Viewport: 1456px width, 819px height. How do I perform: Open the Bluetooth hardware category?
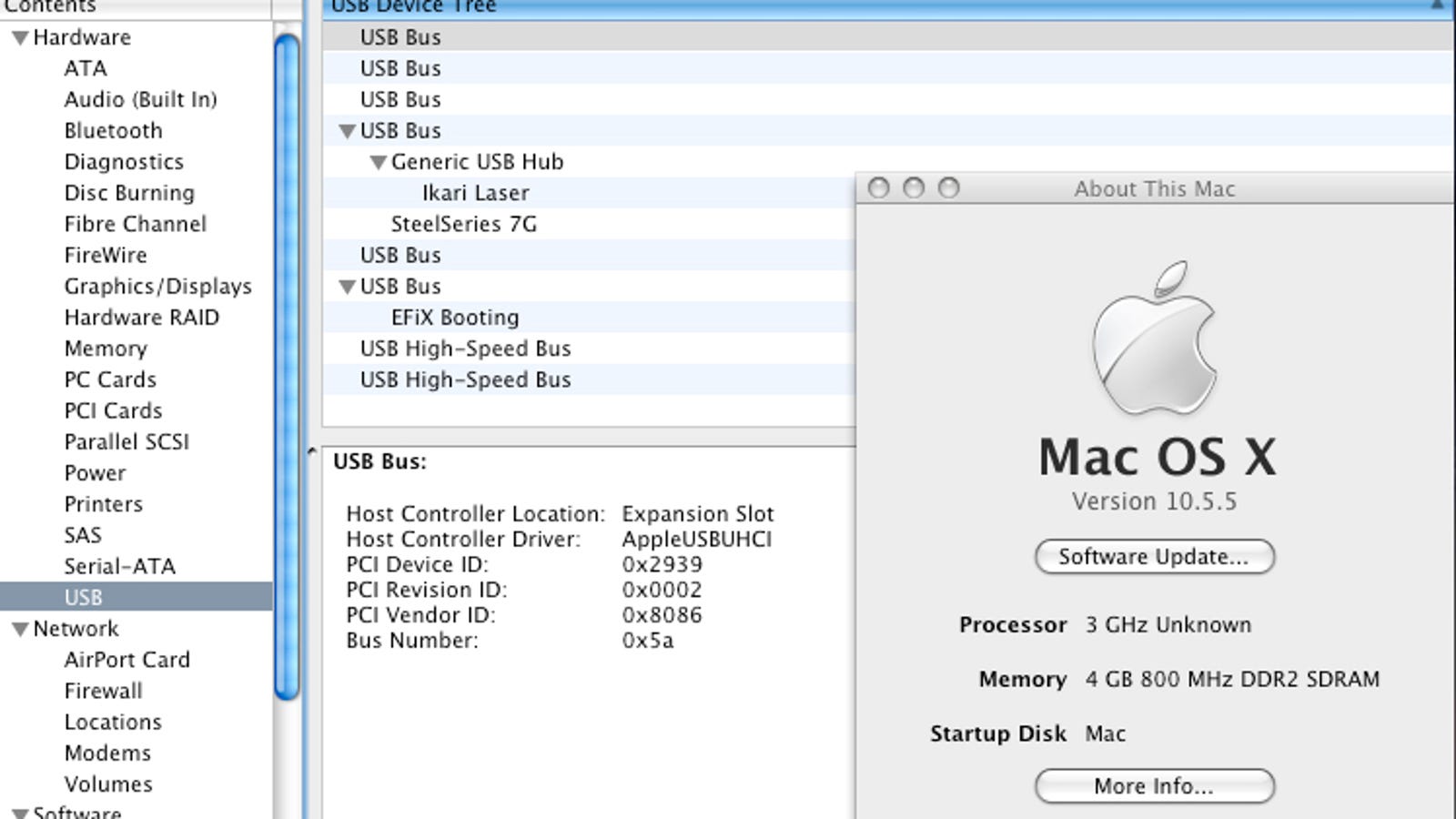tap(113, 131)
